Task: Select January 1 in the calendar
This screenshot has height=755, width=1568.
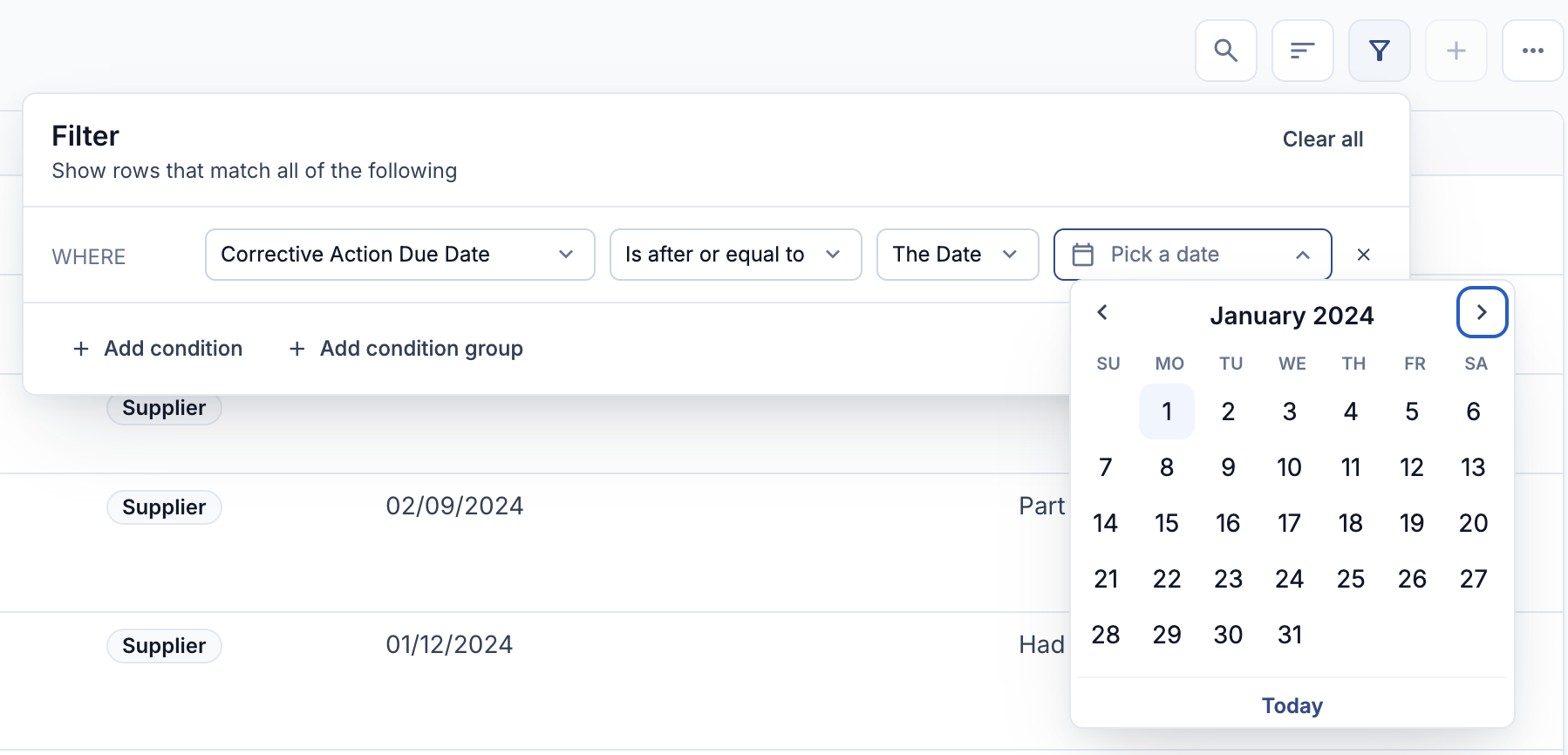Action: tap(1166, 412)
